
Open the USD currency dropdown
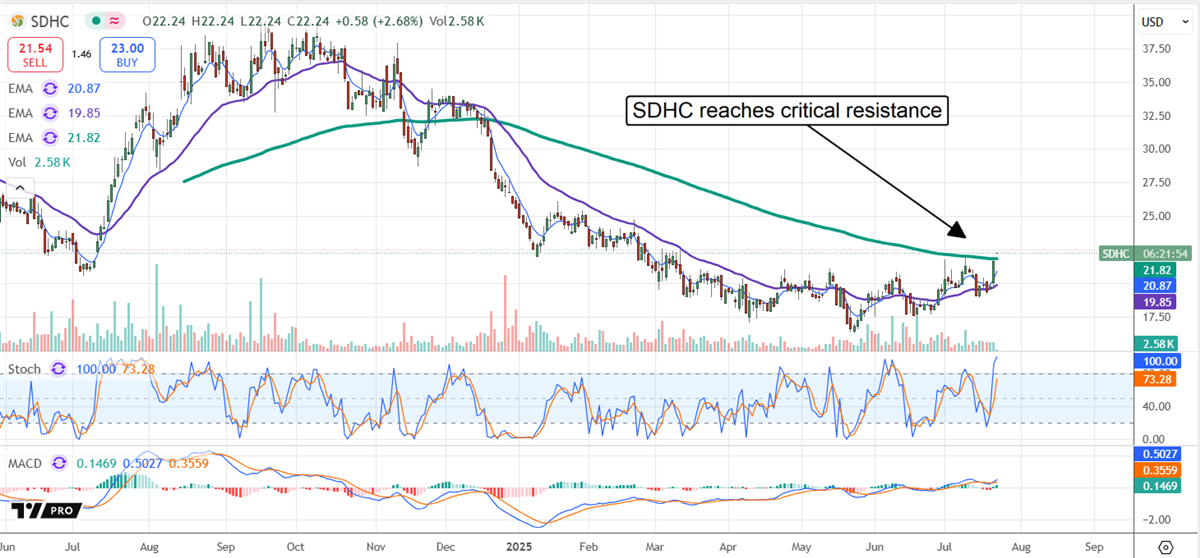pyautogui.click(x=1163, y=20)
